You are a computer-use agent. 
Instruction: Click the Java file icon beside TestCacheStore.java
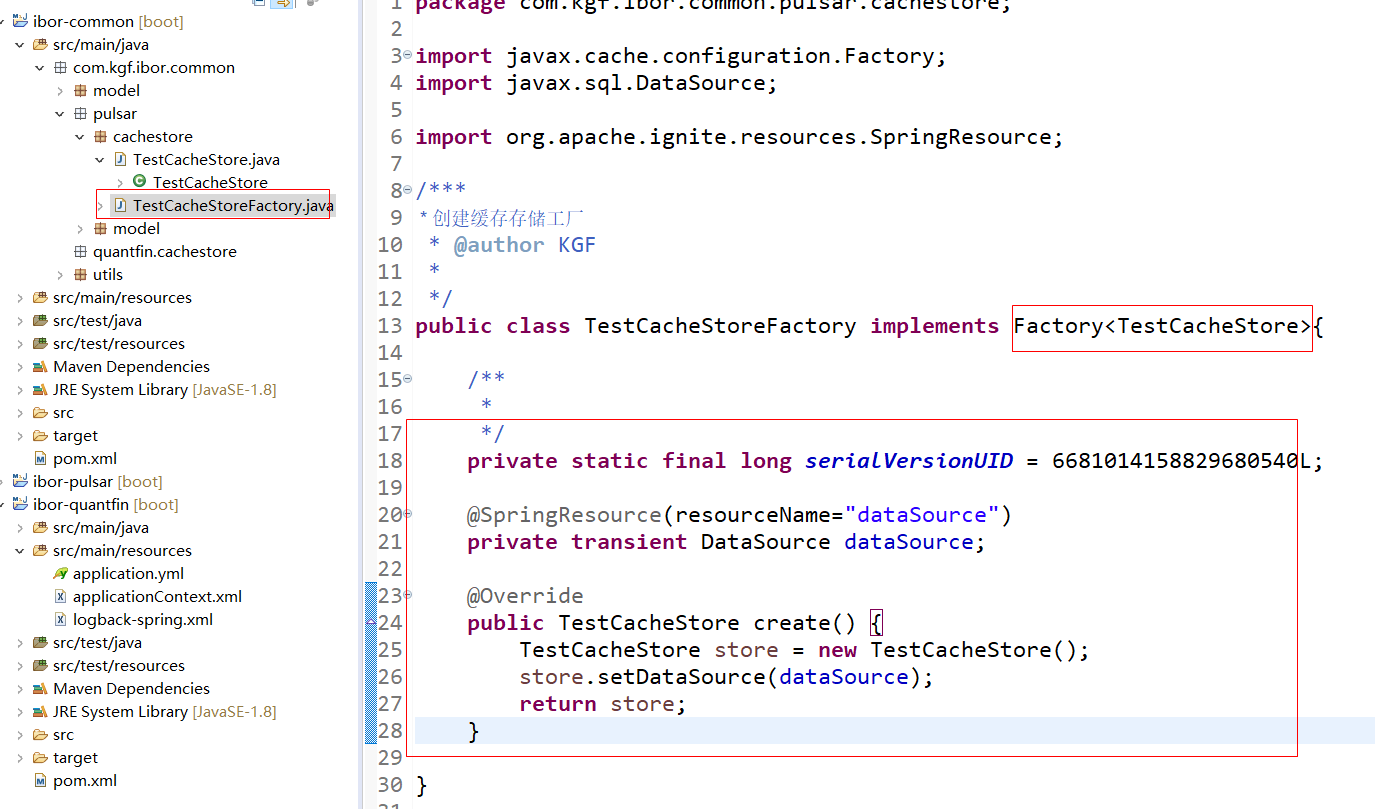tap(119, 159)
